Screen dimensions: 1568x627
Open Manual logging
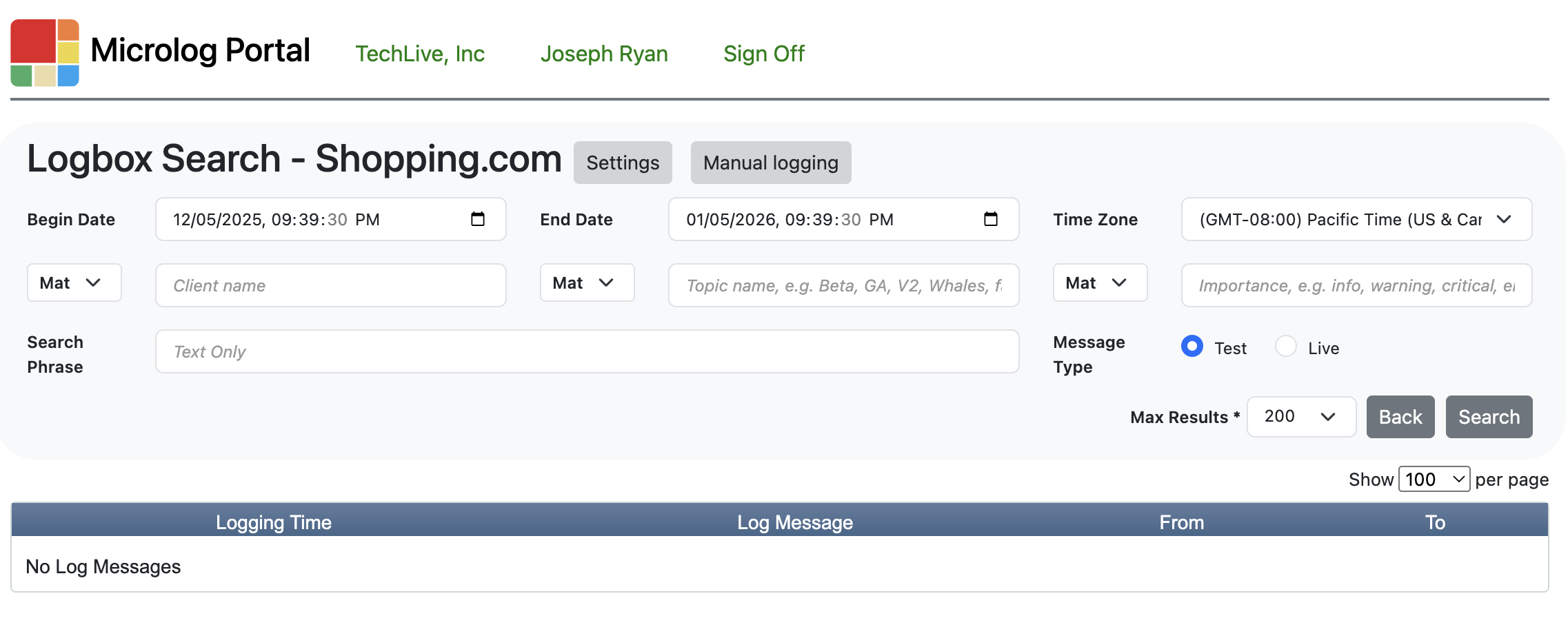[x=770, y=163]
